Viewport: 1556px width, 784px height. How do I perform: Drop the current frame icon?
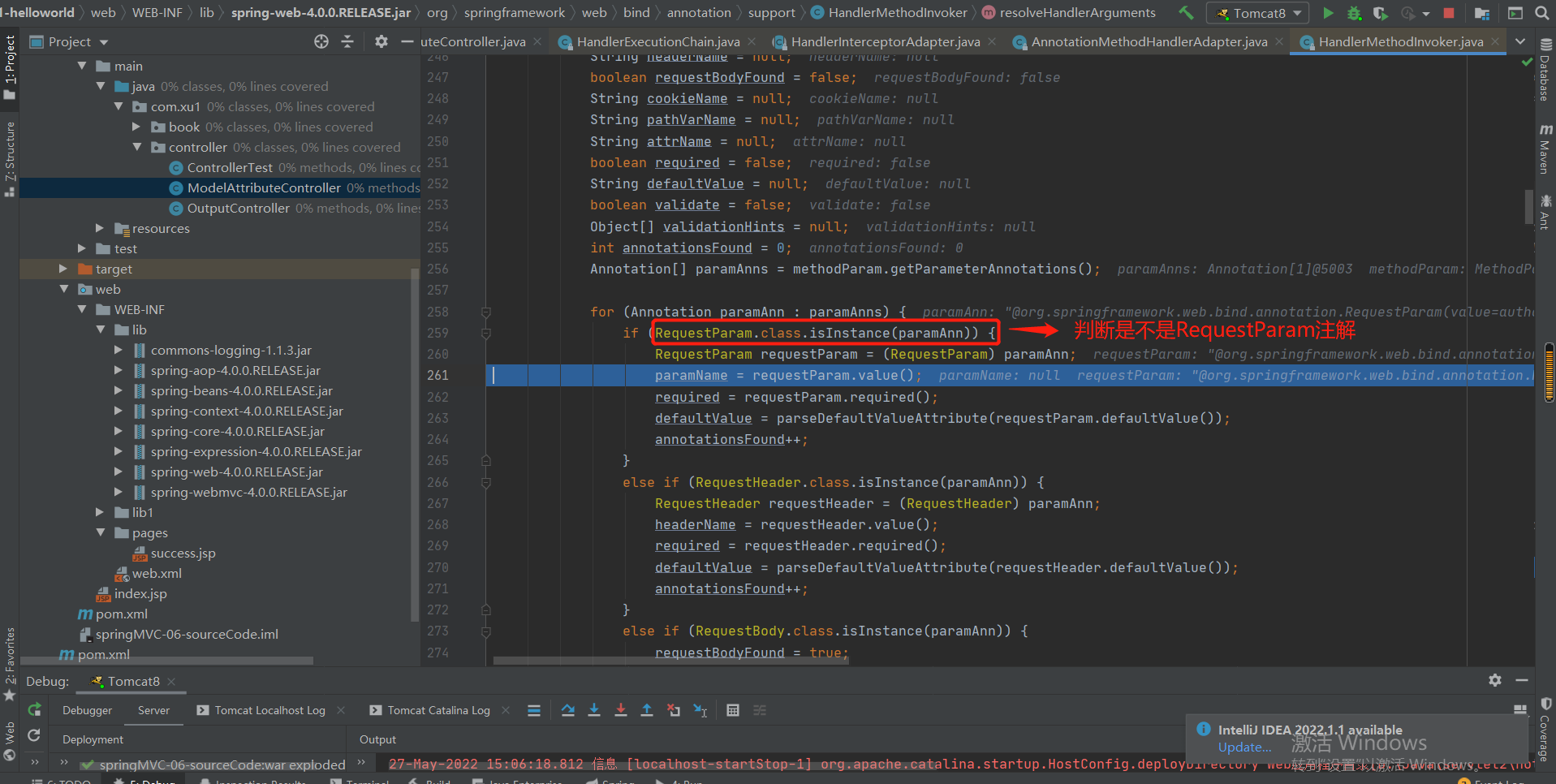(x=674, y=710)
